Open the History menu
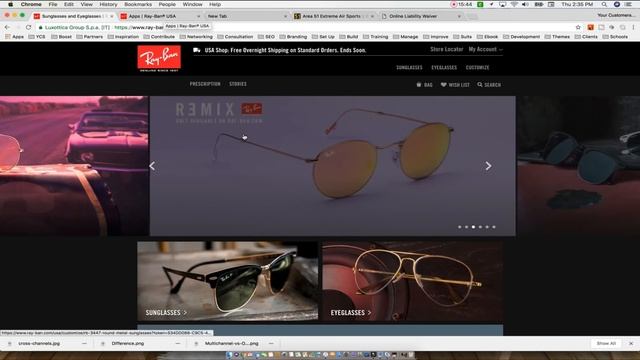The height and width of the screenshot is (360, 640). [x=108, y=4]
